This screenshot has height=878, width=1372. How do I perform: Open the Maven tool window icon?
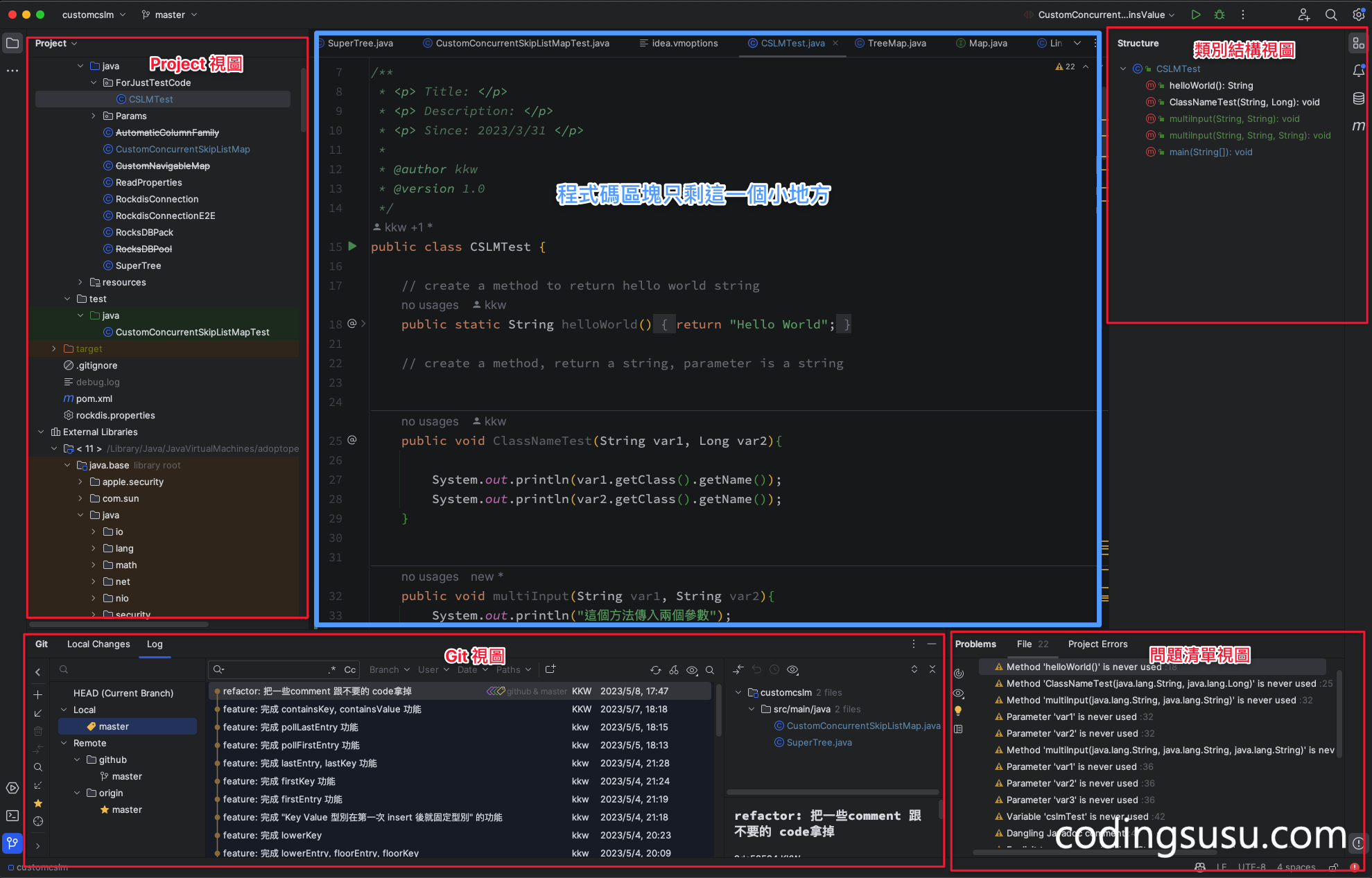tap(1358, 125)
